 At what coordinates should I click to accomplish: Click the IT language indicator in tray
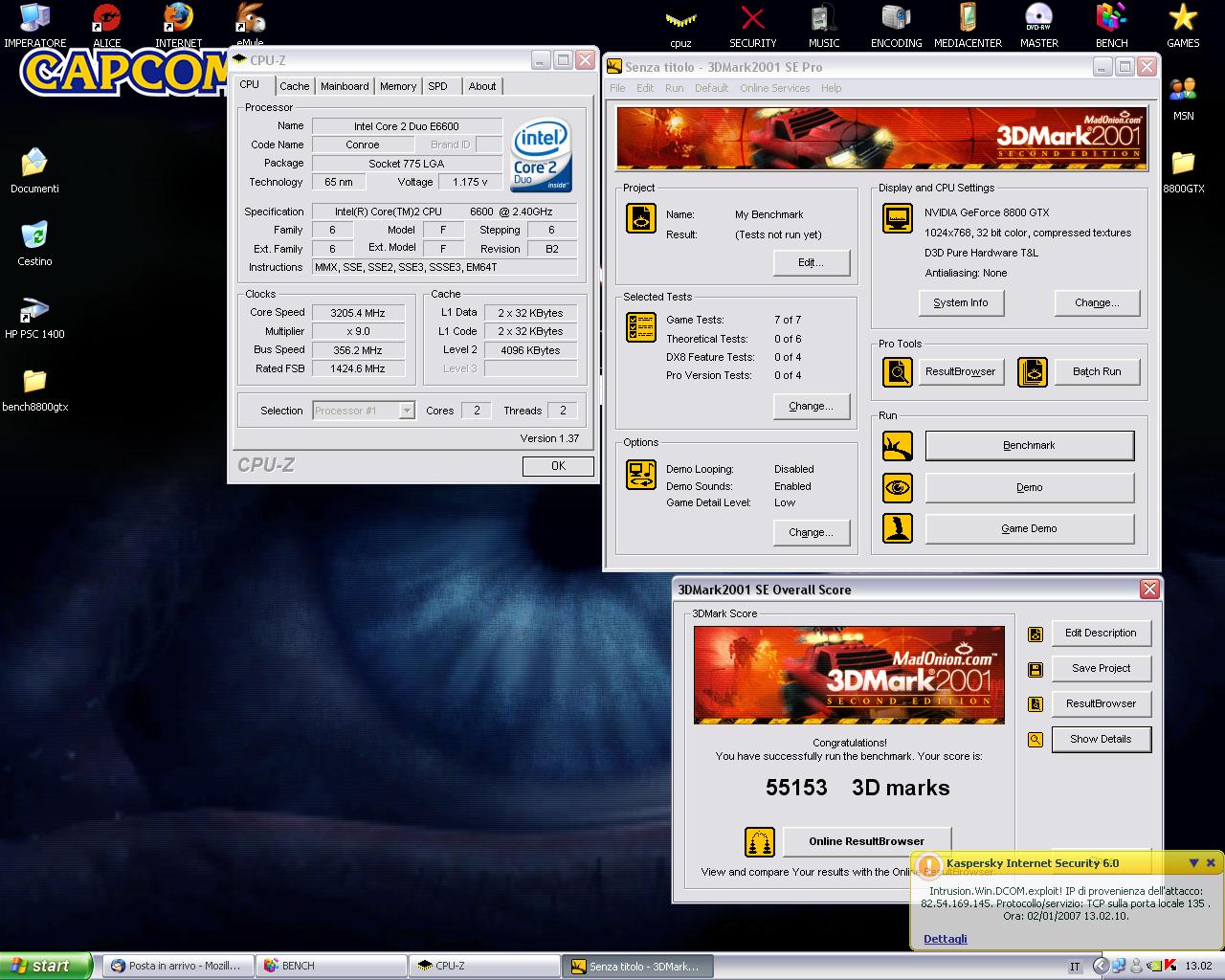point(1074,967)
